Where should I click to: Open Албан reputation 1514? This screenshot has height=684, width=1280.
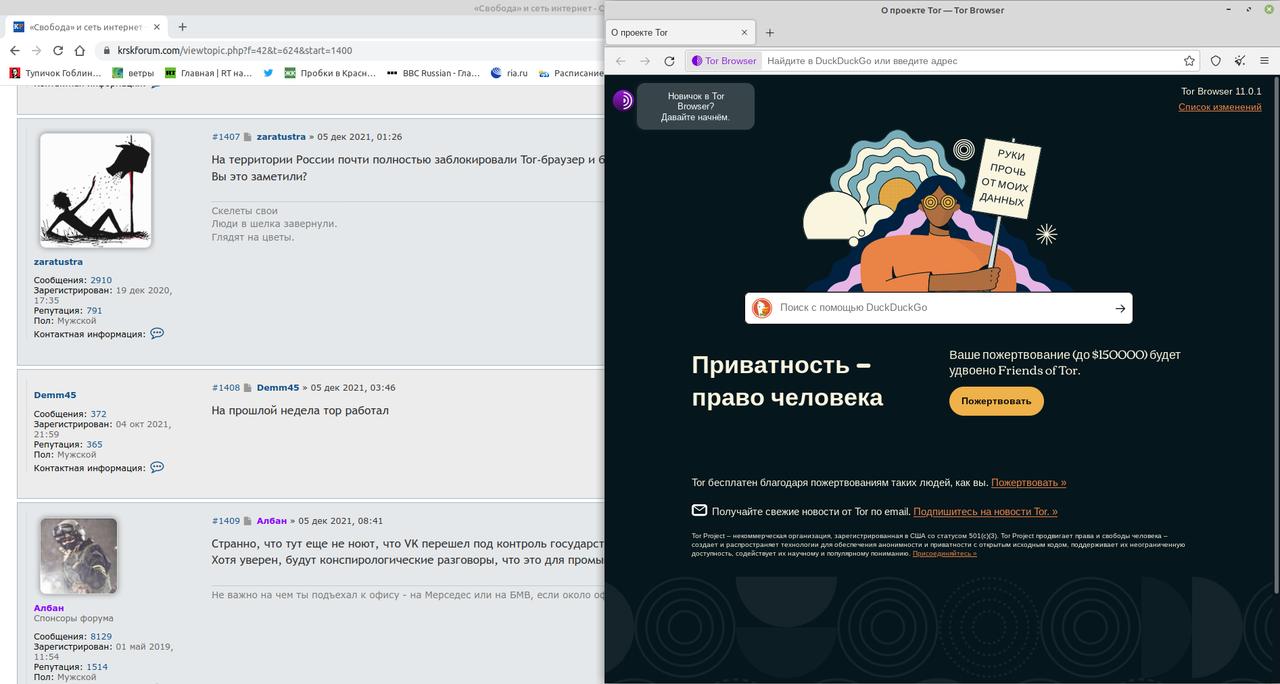[x=97, y=667]
